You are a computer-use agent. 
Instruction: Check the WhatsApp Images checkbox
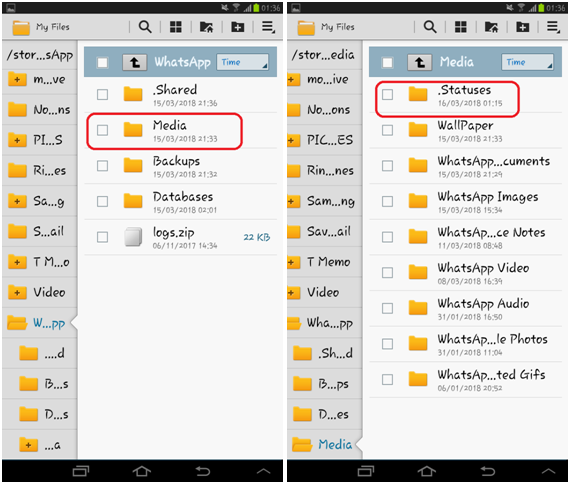coord(388,201)
